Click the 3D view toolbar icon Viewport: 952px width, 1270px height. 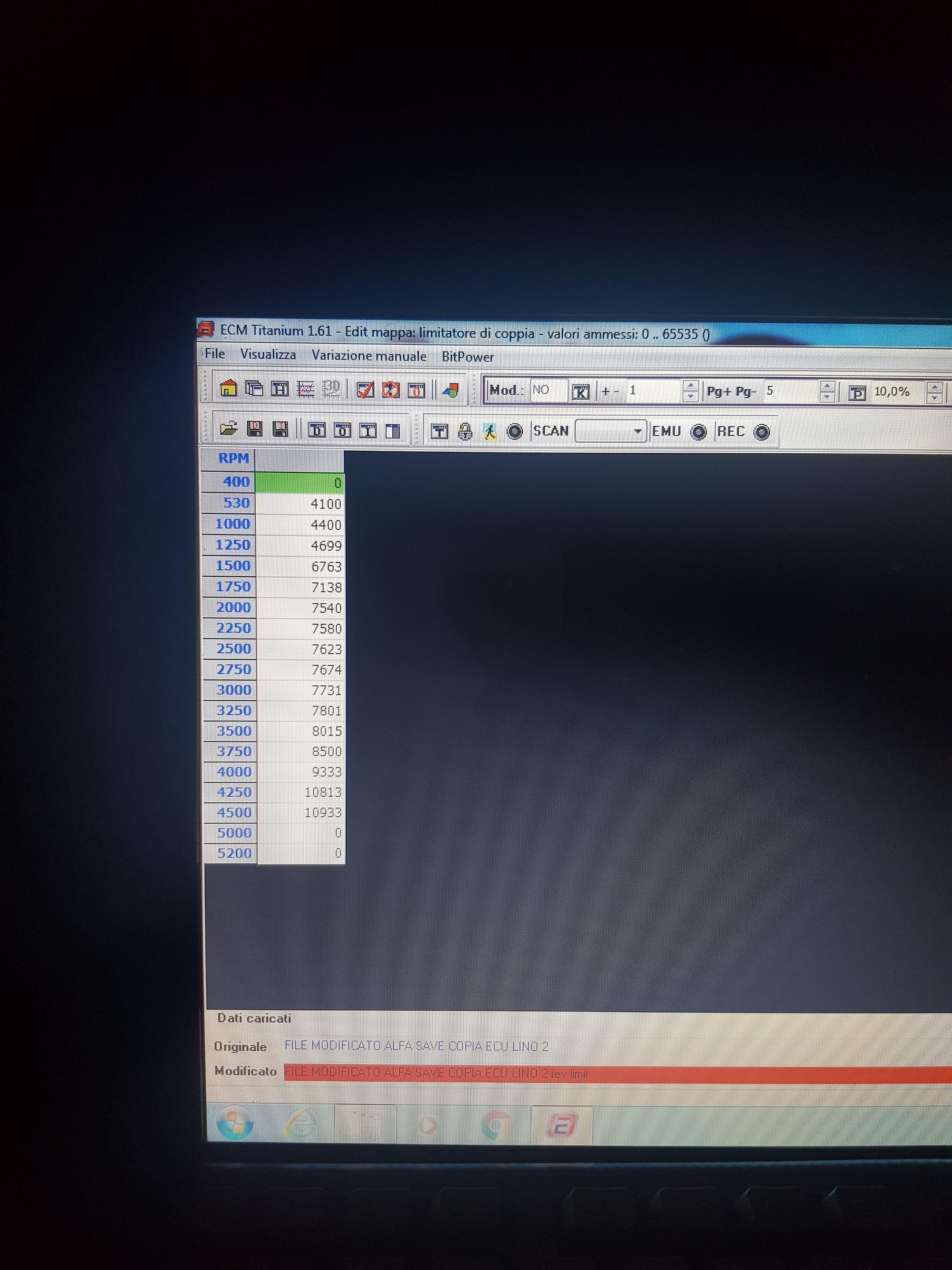click(x=331, y=390)
